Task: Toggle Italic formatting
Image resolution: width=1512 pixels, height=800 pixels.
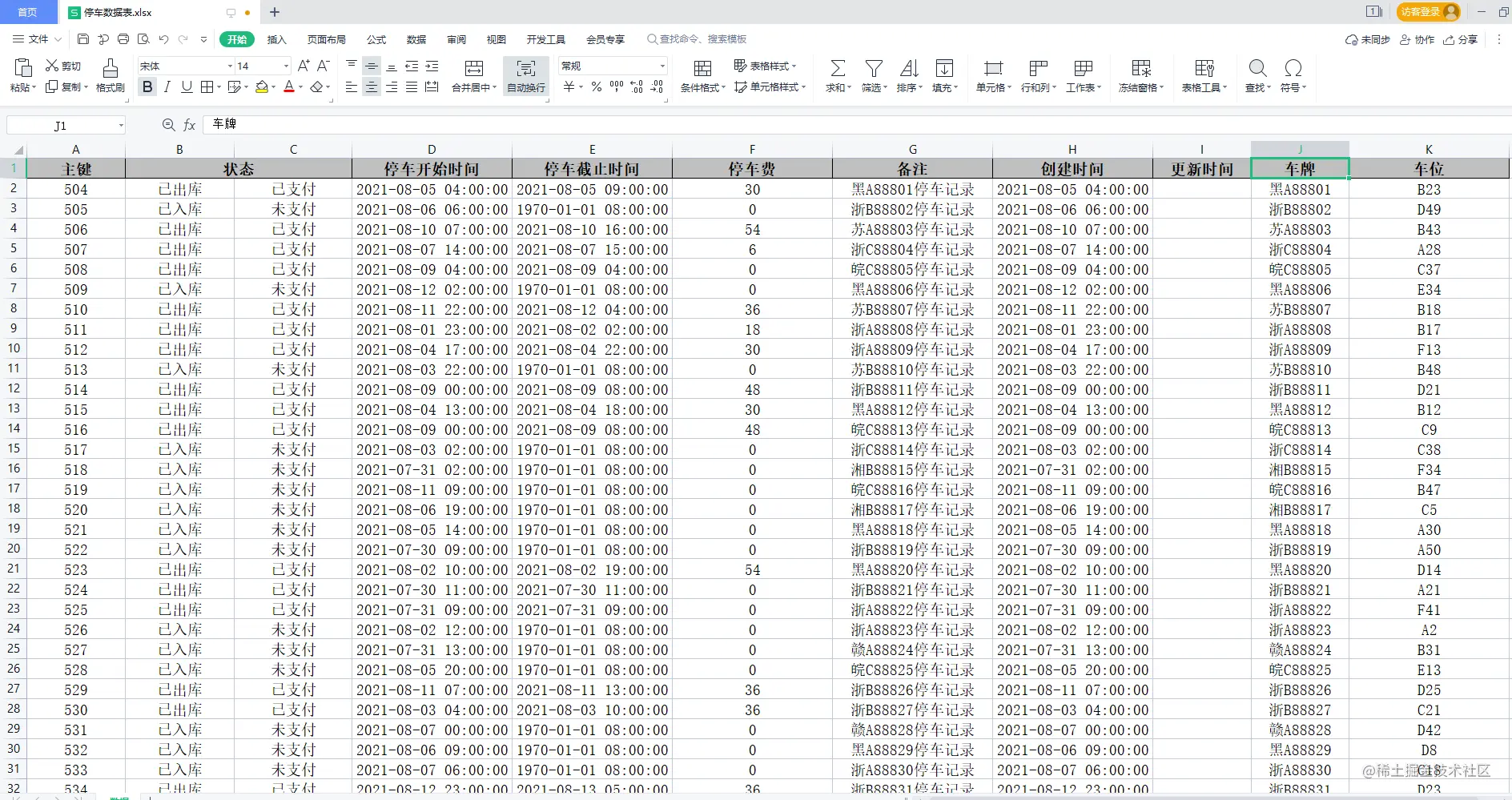Action: click(x=167, y=86)
